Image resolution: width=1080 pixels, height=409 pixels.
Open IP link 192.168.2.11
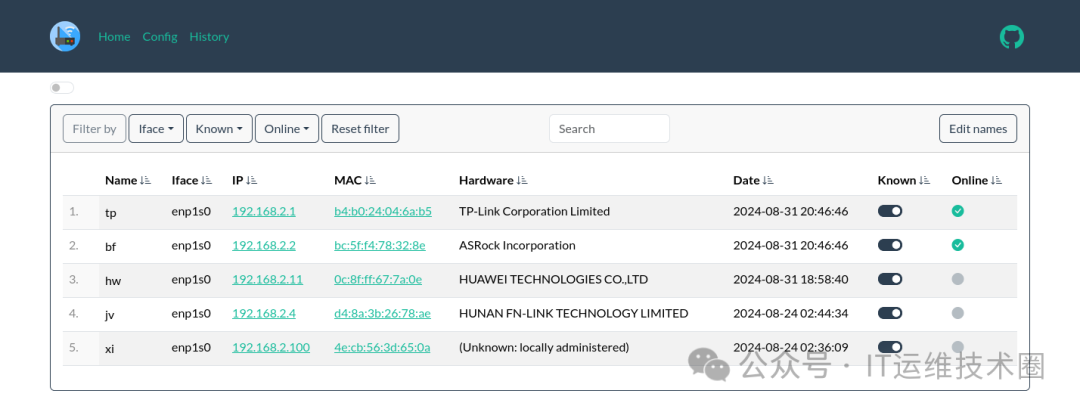(267, 279)
